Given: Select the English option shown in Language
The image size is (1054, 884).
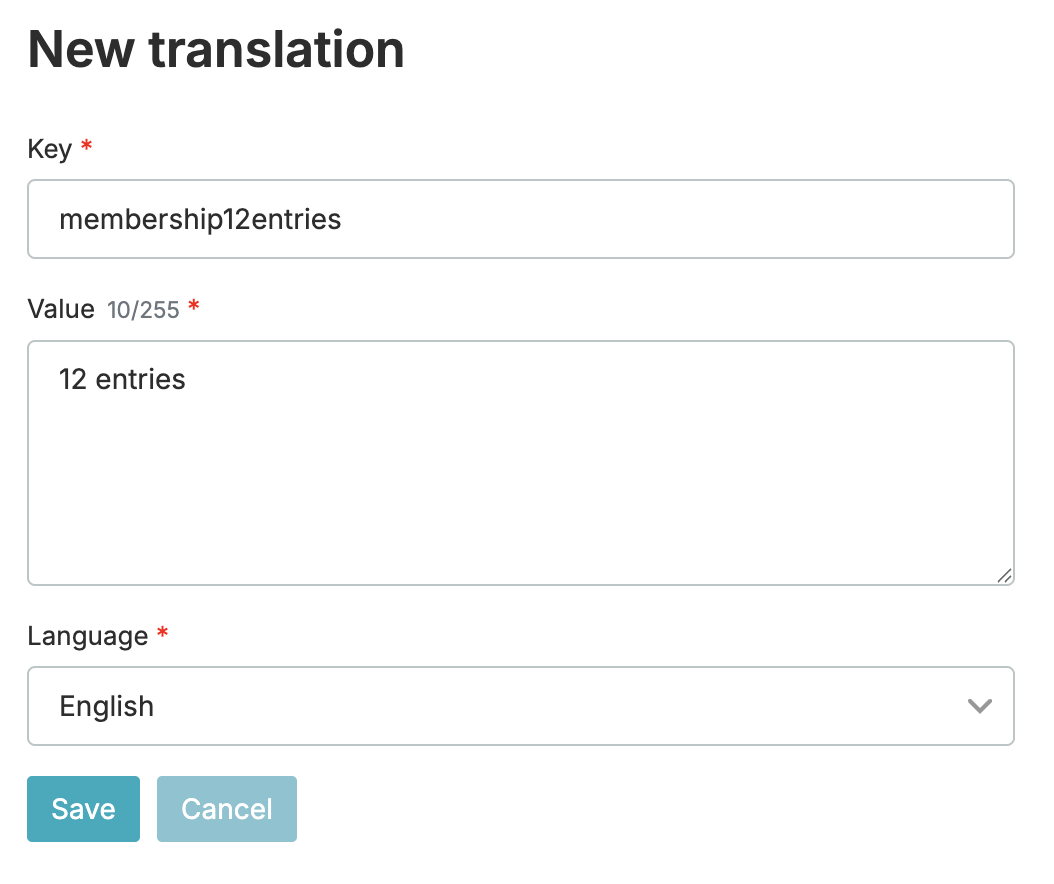Looking at the screenshot, I should (x=107, y=706).
